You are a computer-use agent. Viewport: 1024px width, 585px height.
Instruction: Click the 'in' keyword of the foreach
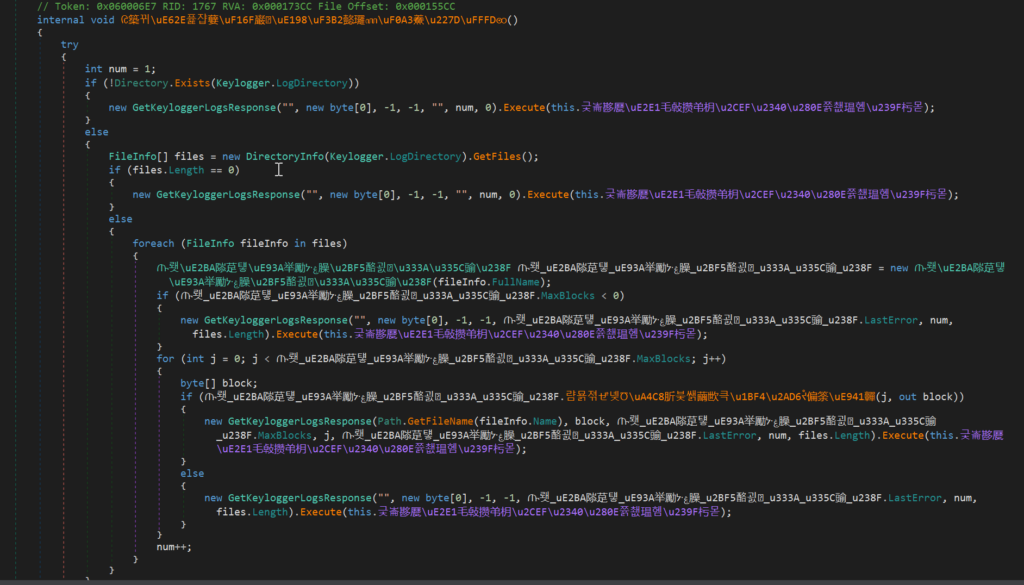click(300, 244)
